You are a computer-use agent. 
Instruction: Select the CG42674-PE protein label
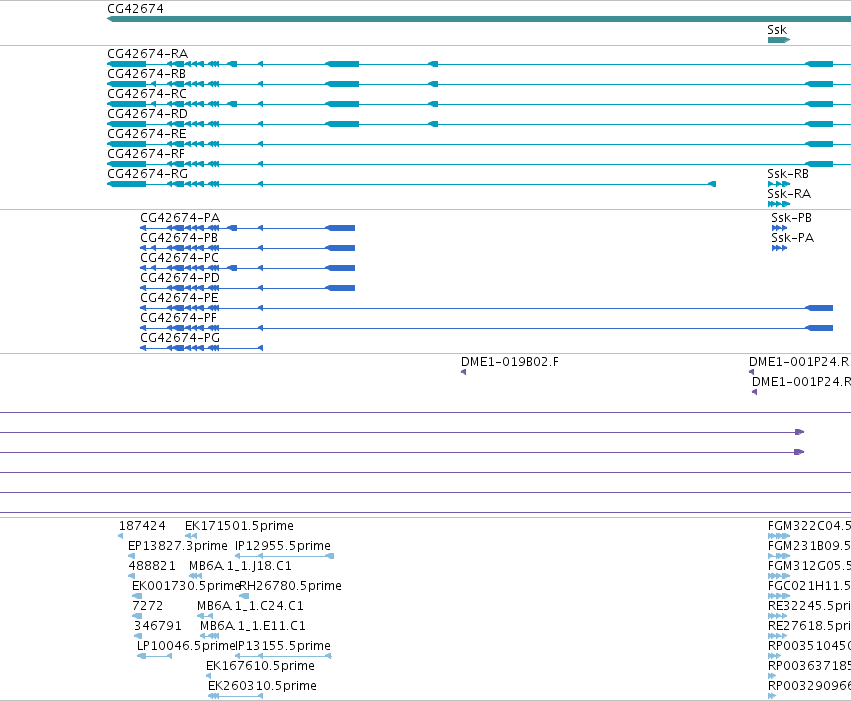179,298
